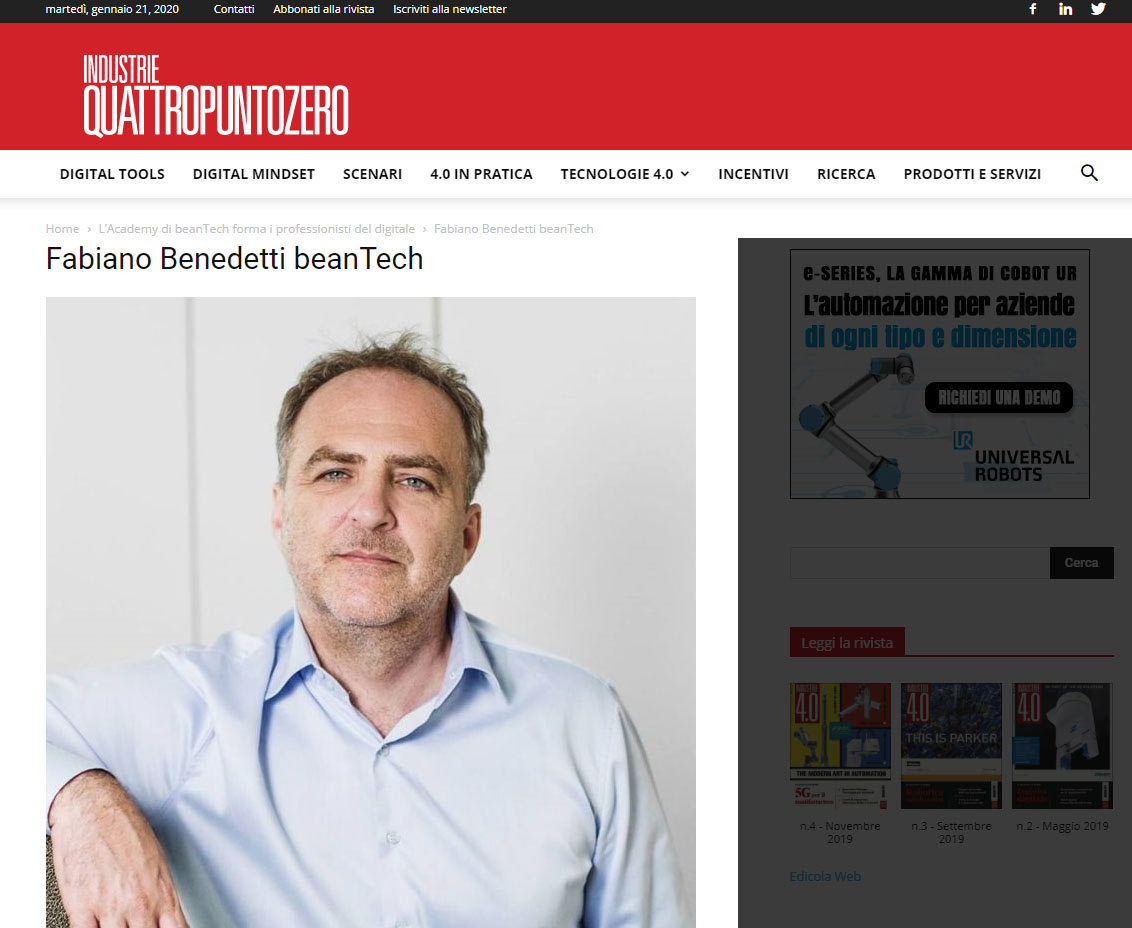This screenshot has width=1132, height=928.
Task: Open the Twitter social icon
Action: click(1098, 9)
